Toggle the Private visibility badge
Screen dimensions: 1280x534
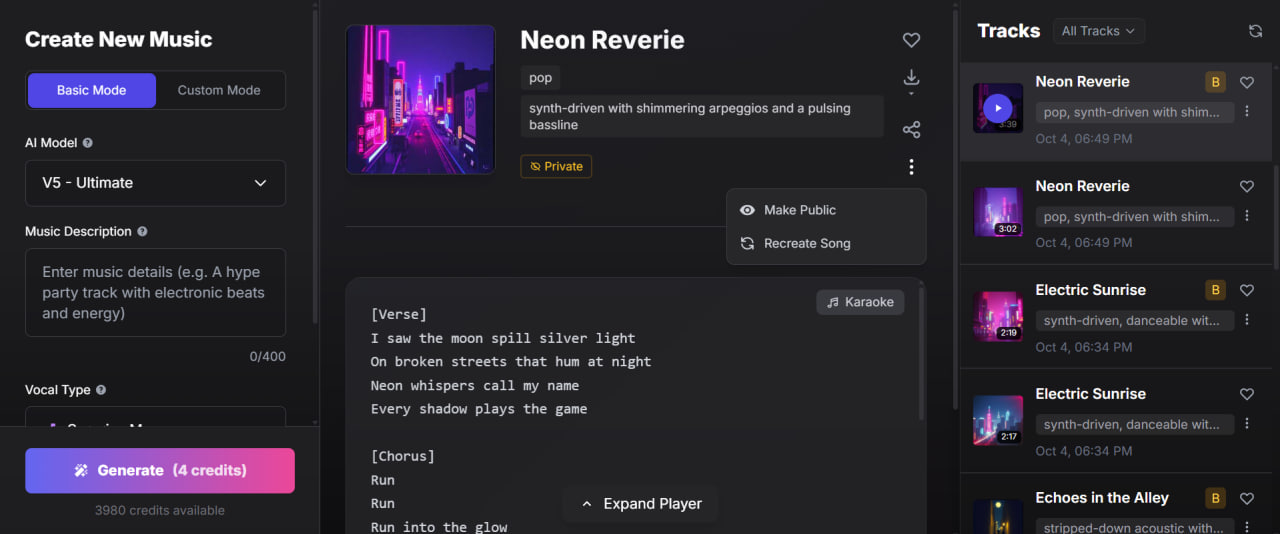click(556, 166)
